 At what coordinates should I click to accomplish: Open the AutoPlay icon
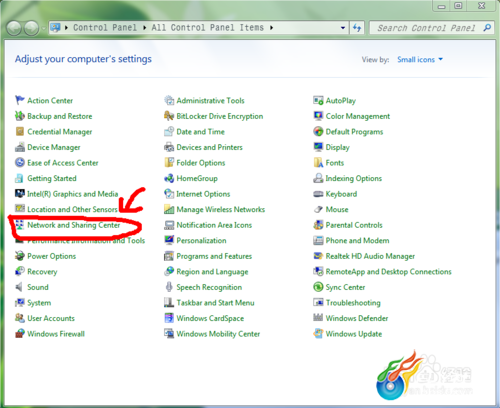pyautogui.click(x=318, y=100)
